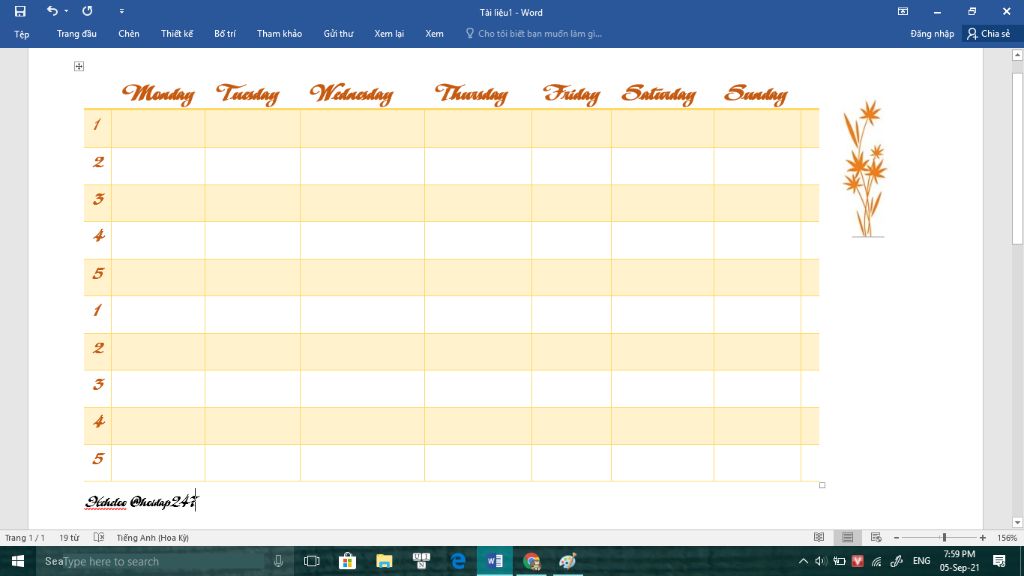The width and height of the screenshot is (1024, 576).
Task: Click the vertical scrollbar down arrow
Action: point(1017,522)
